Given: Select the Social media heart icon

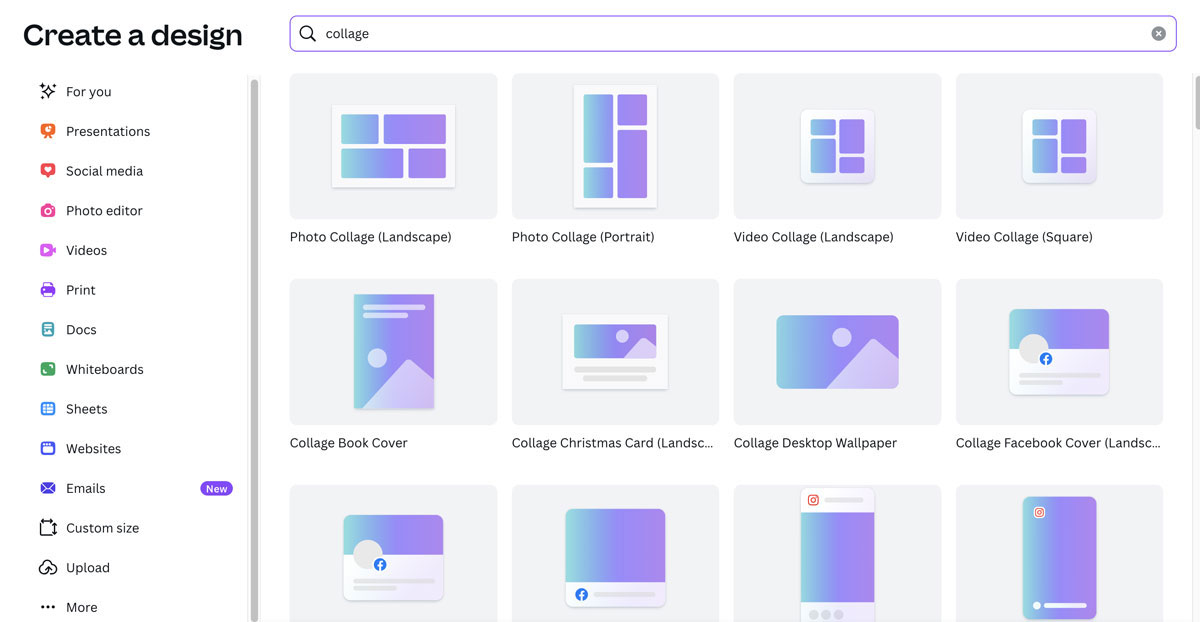Looking at the screenshot, I should point(48,171).
